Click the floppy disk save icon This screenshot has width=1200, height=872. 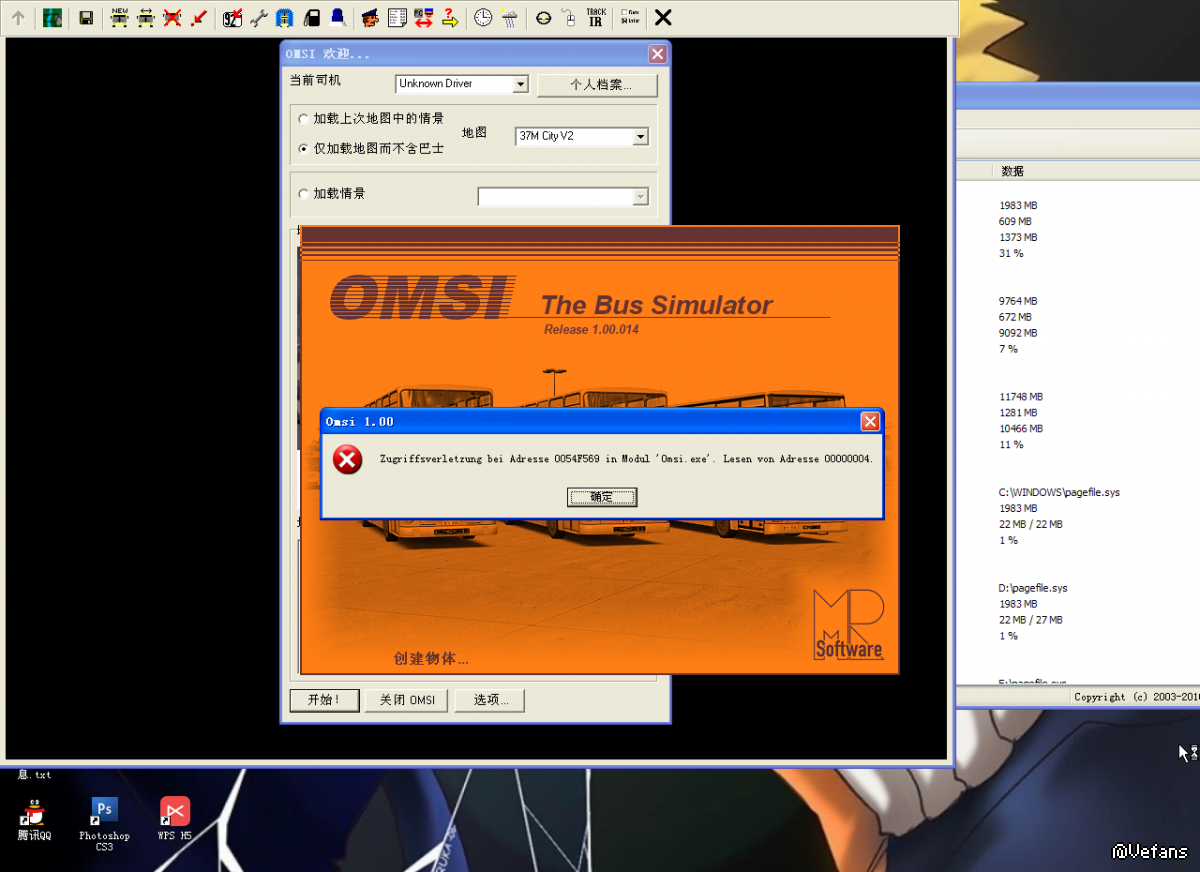pyautogui.click(x=86, y=17)
